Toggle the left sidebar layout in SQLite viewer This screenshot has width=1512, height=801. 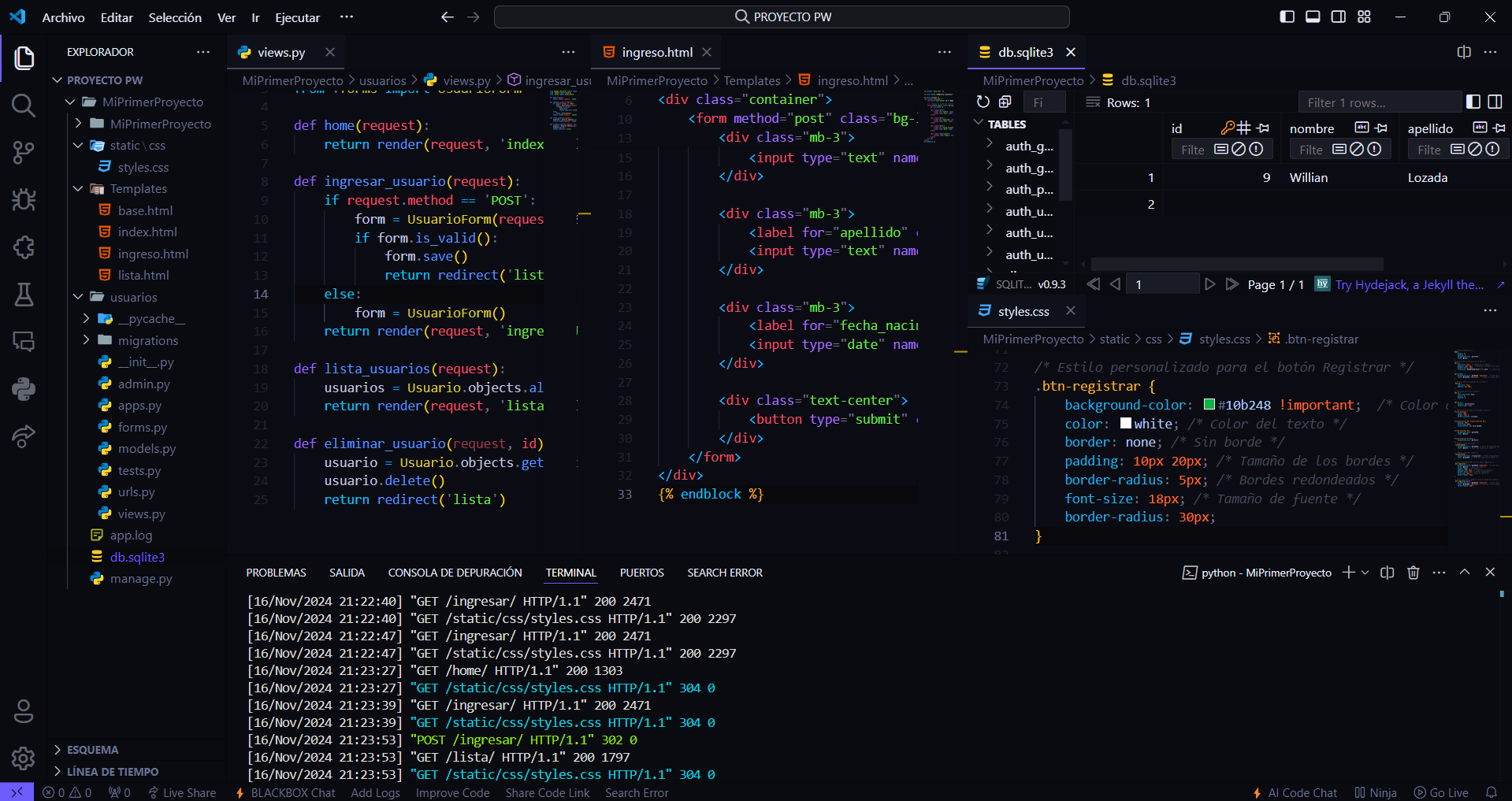click(1472, 102)
